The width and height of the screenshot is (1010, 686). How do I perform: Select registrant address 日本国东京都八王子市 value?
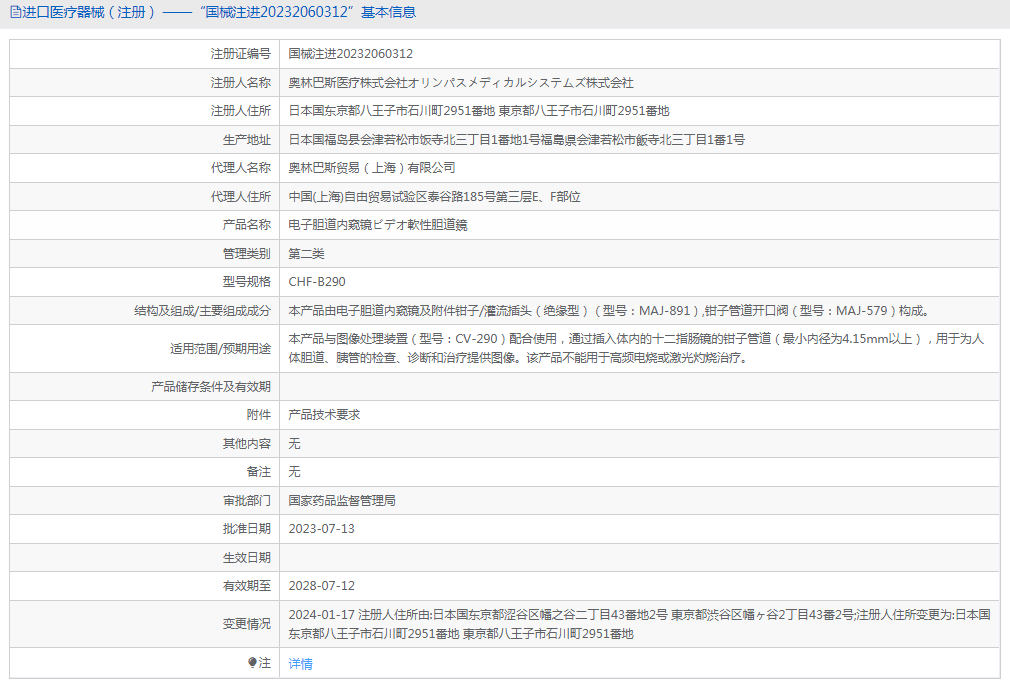479,111
